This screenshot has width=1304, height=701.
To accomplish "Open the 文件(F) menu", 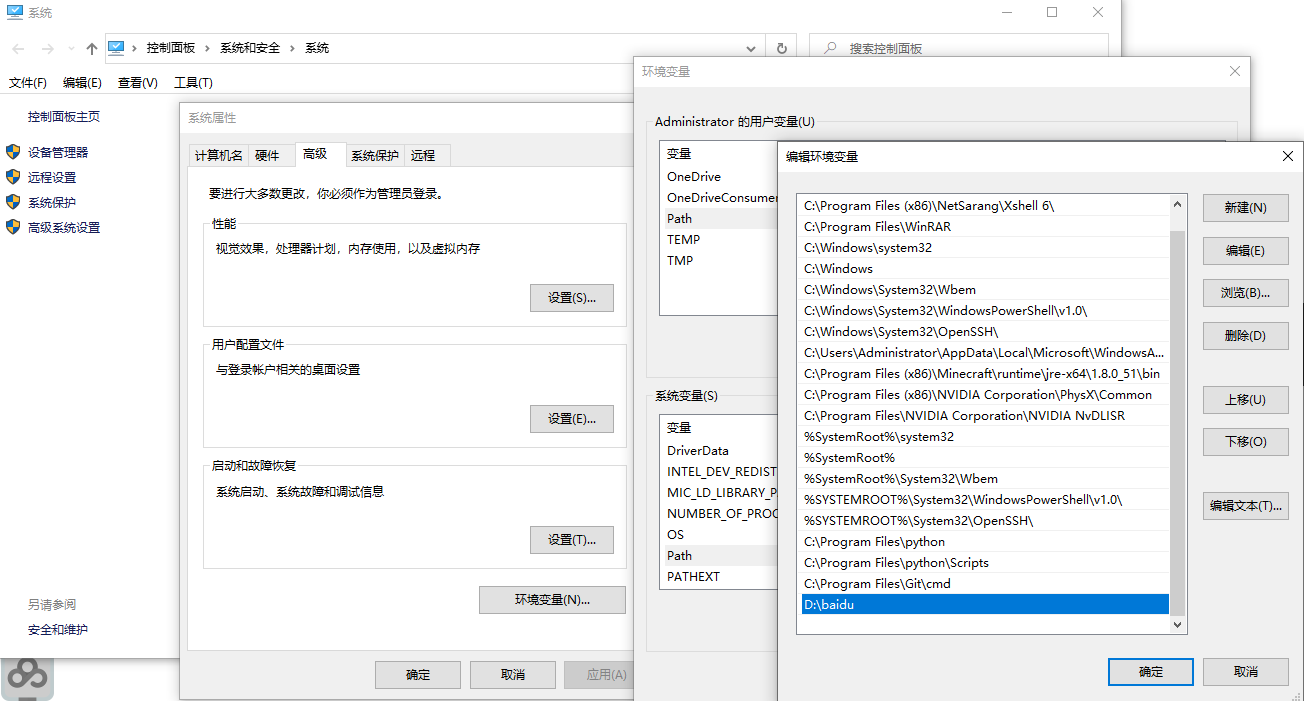I will [28, 83].
